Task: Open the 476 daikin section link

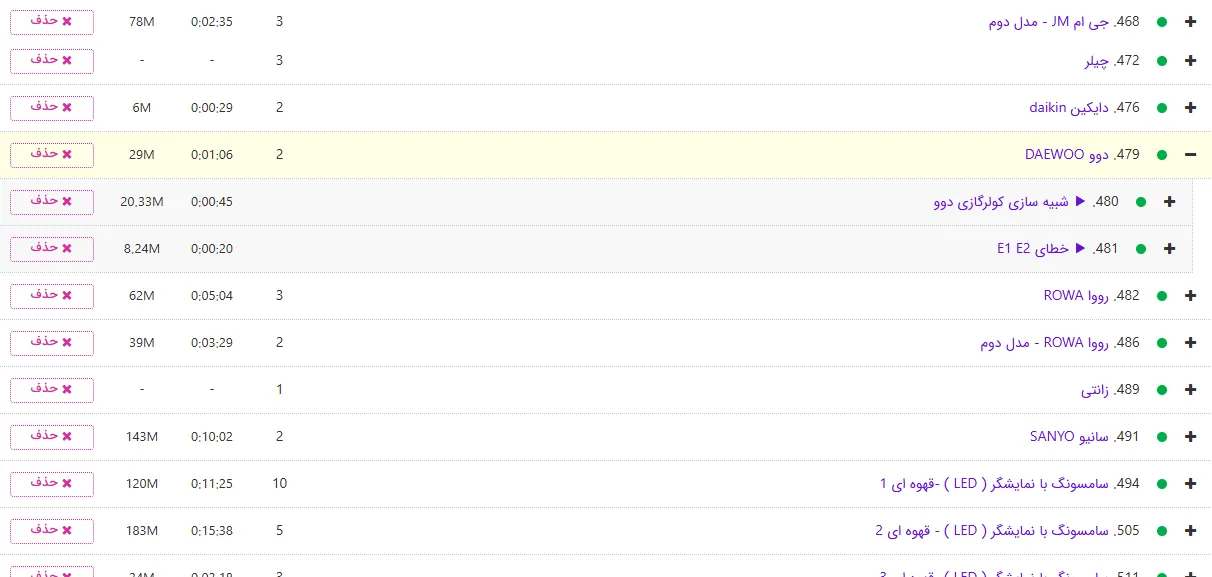Action: tap(1083, 108)
